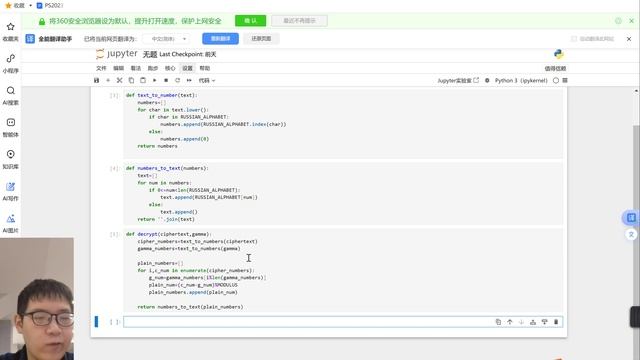Duplicate the empty cell with its copy icon
Screen dimensions: 640x360
point(498,322)
